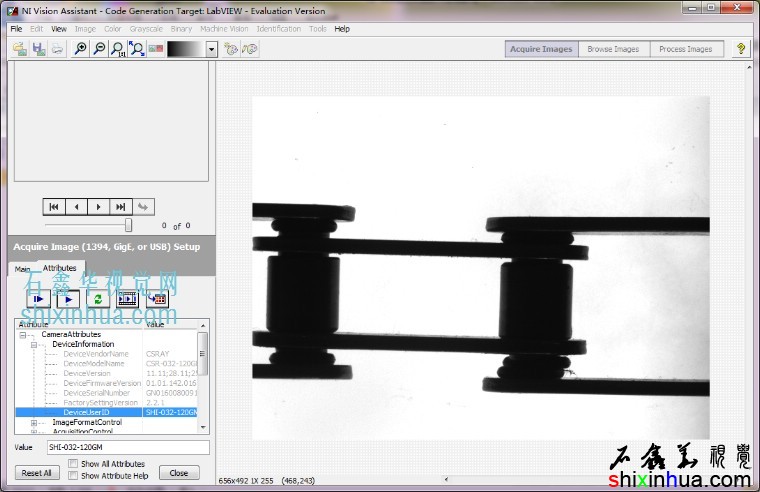760x492 pixels.
Task: Click the Store Acquired Image in Browser icon
Action: [x=158, y=300]
